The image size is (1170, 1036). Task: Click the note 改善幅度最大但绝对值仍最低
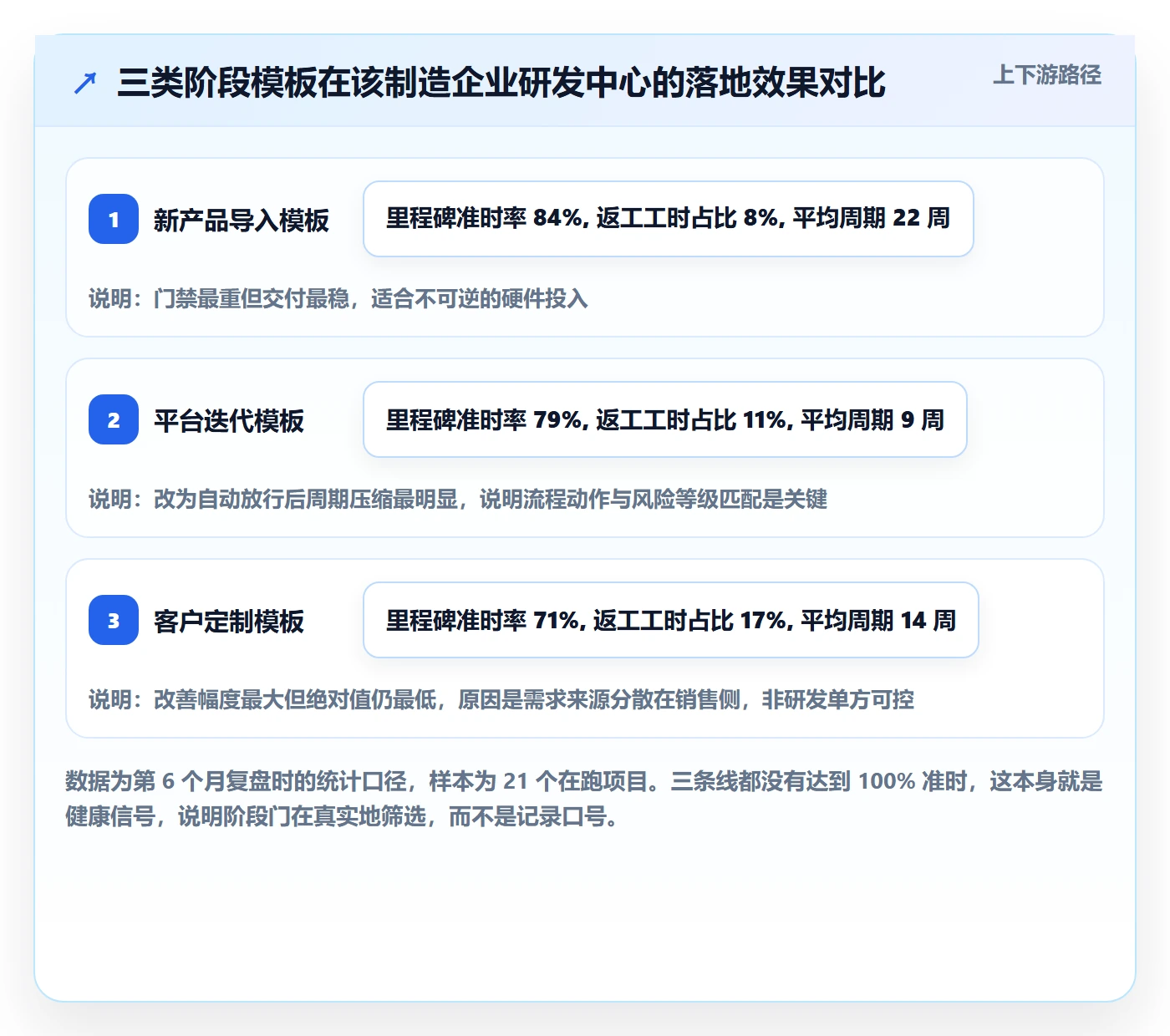coord(501,699)
